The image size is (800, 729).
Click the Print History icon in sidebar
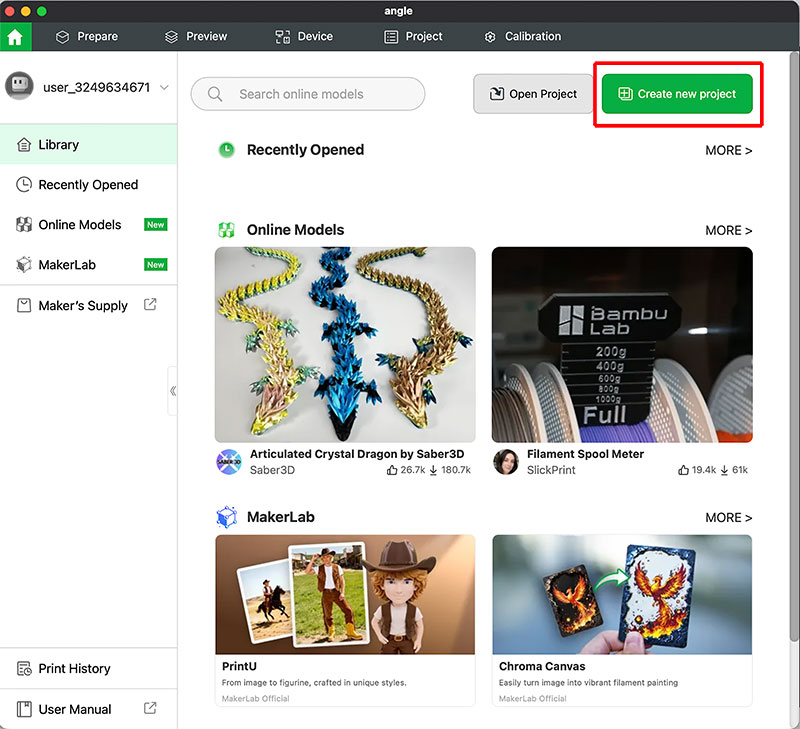pyautogui.click(x=24, y=668)
